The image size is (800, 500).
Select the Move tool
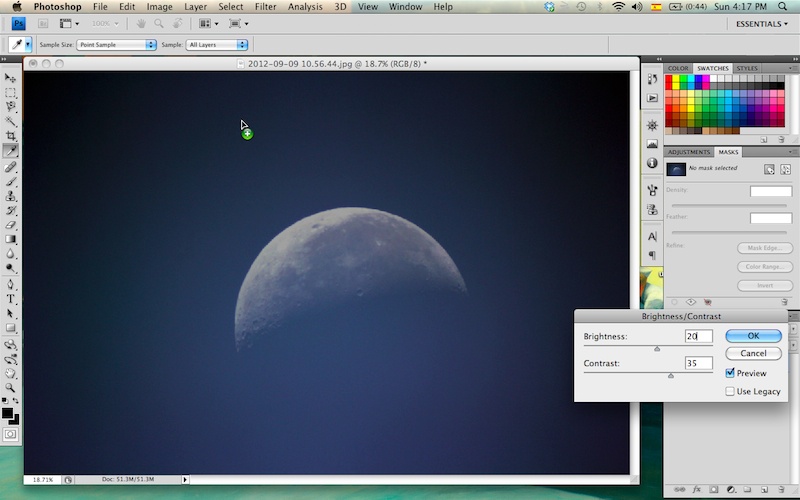pos(11,77)
